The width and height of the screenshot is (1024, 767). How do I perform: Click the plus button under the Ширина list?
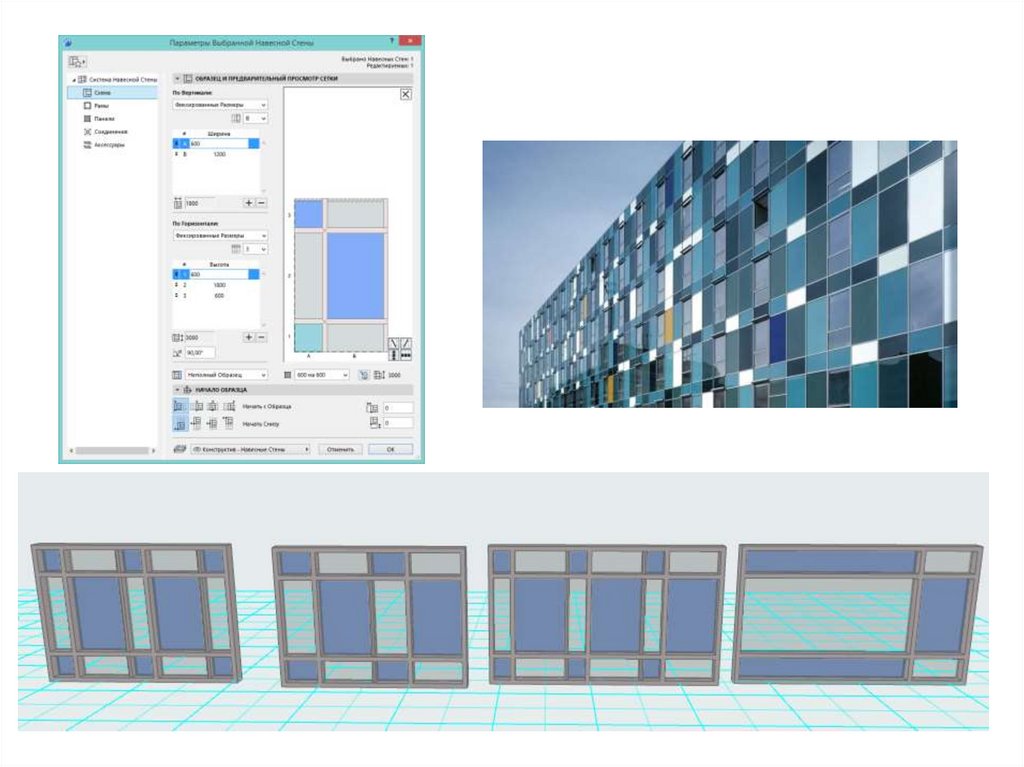point(249,203)
